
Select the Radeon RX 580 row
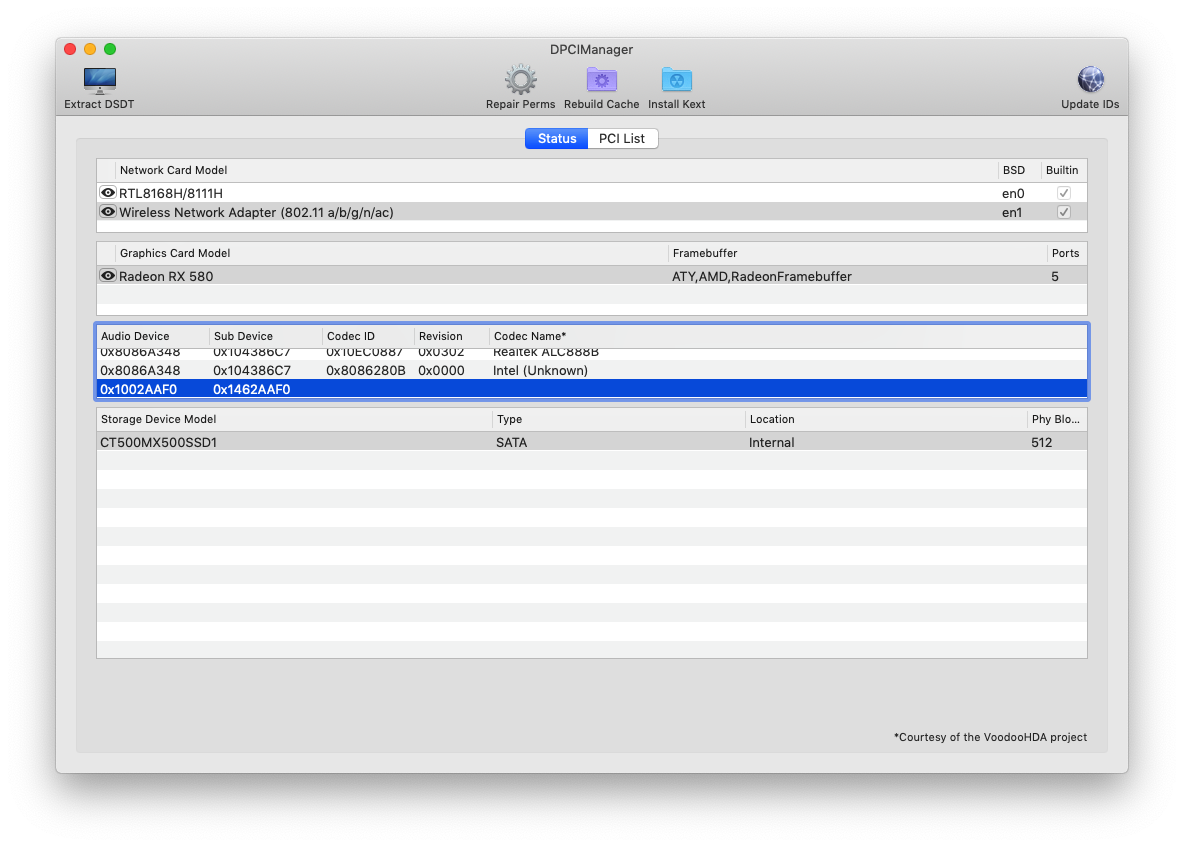(x=592, y=276)
